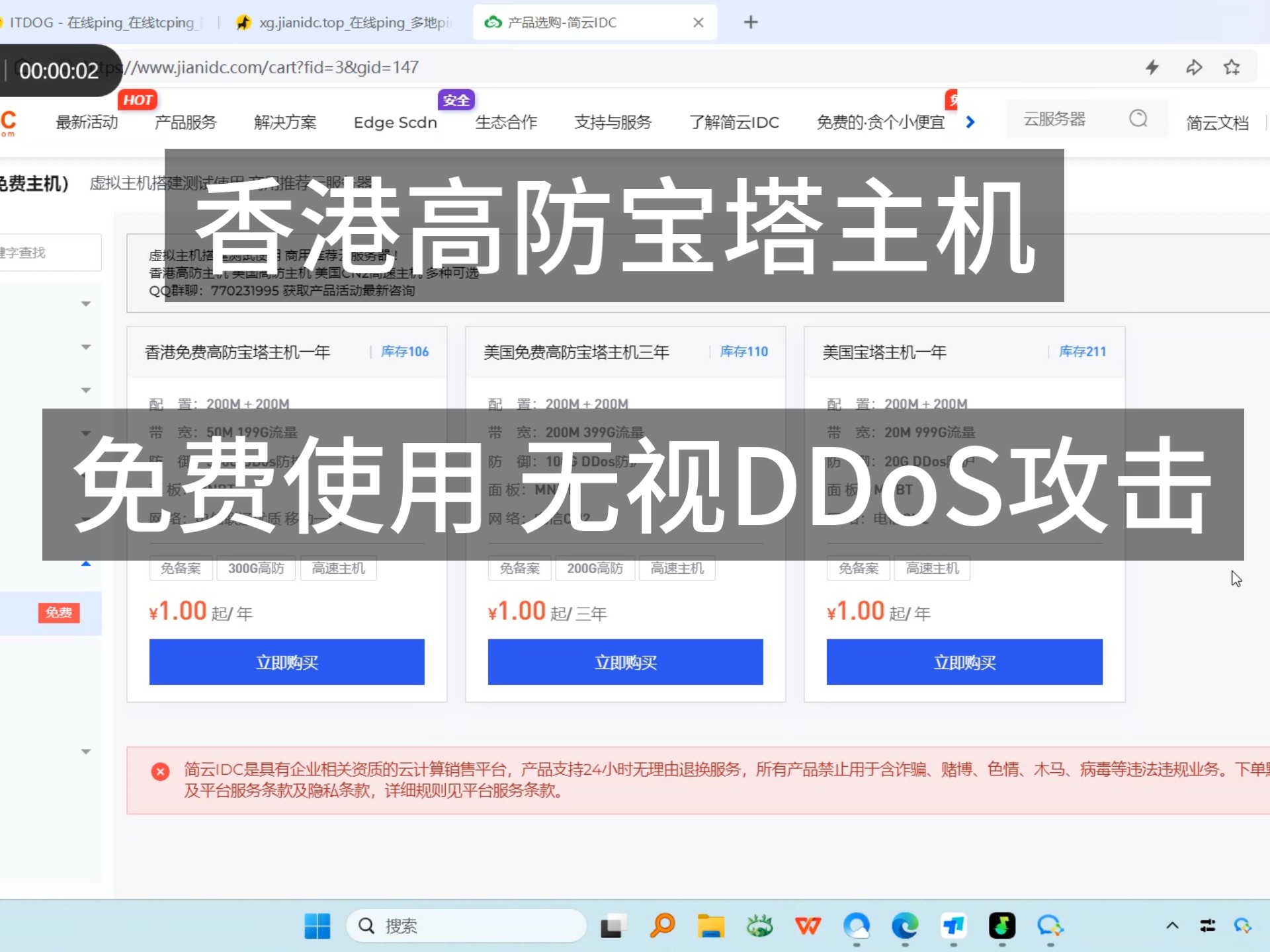Open WPS Office from the taskbar
Viewport: 1270px width, 952px height.
(x=808, y=926)
